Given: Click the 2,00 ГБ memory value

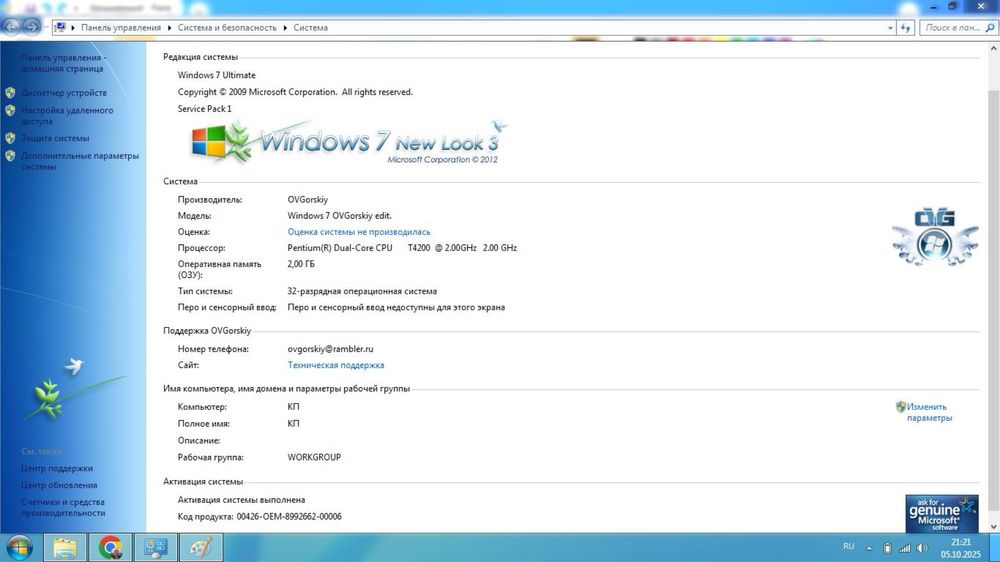Looking at the screenshot, I should (300, 263).
